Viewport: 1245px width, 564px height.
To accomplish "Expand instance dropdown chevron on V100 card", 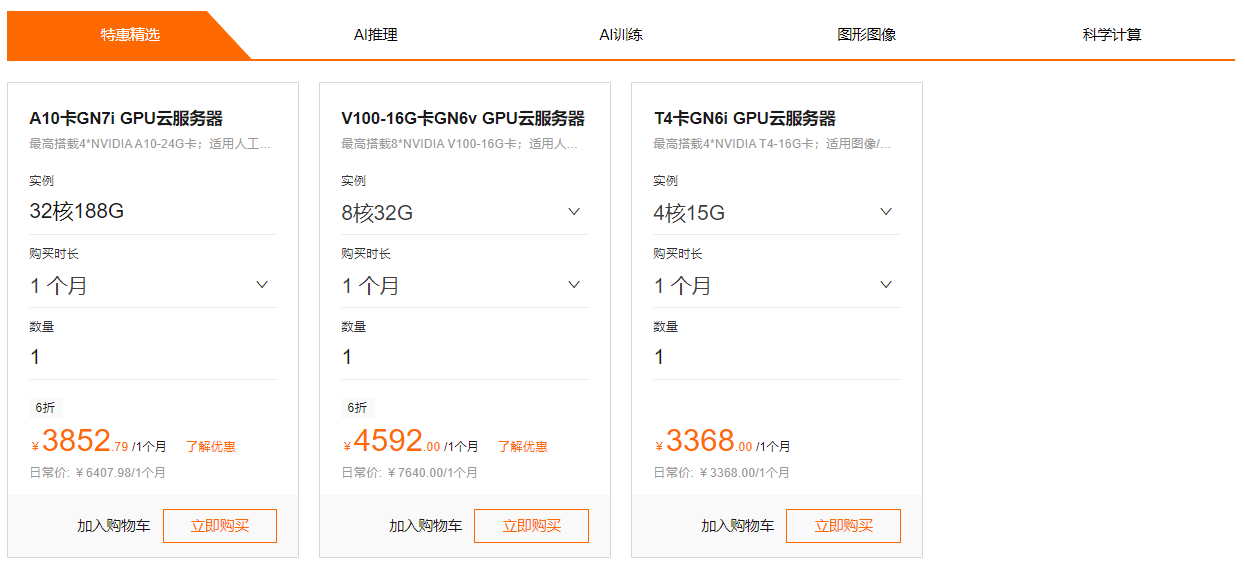I will coord(574,212).
